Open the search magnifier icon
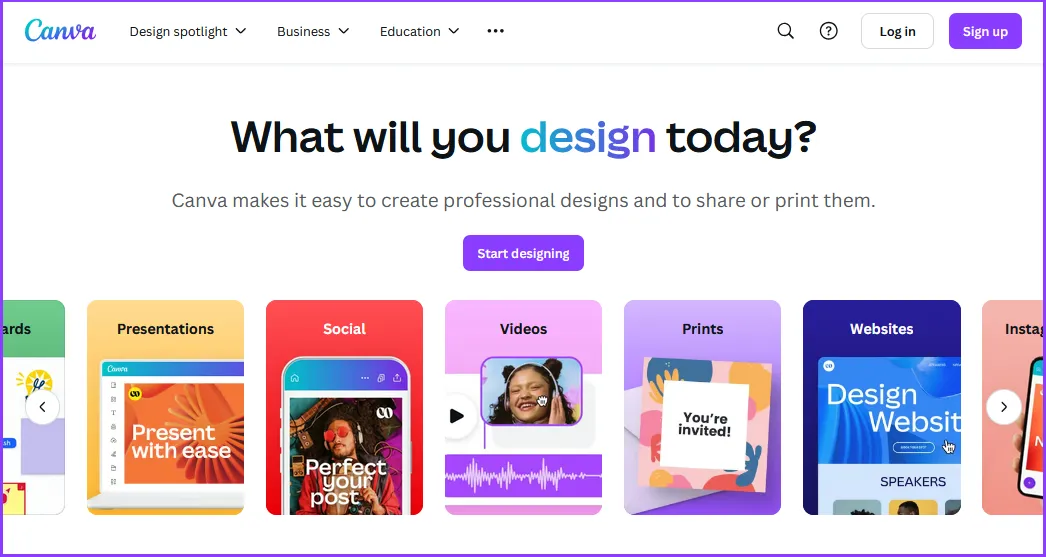 (786, 31)
